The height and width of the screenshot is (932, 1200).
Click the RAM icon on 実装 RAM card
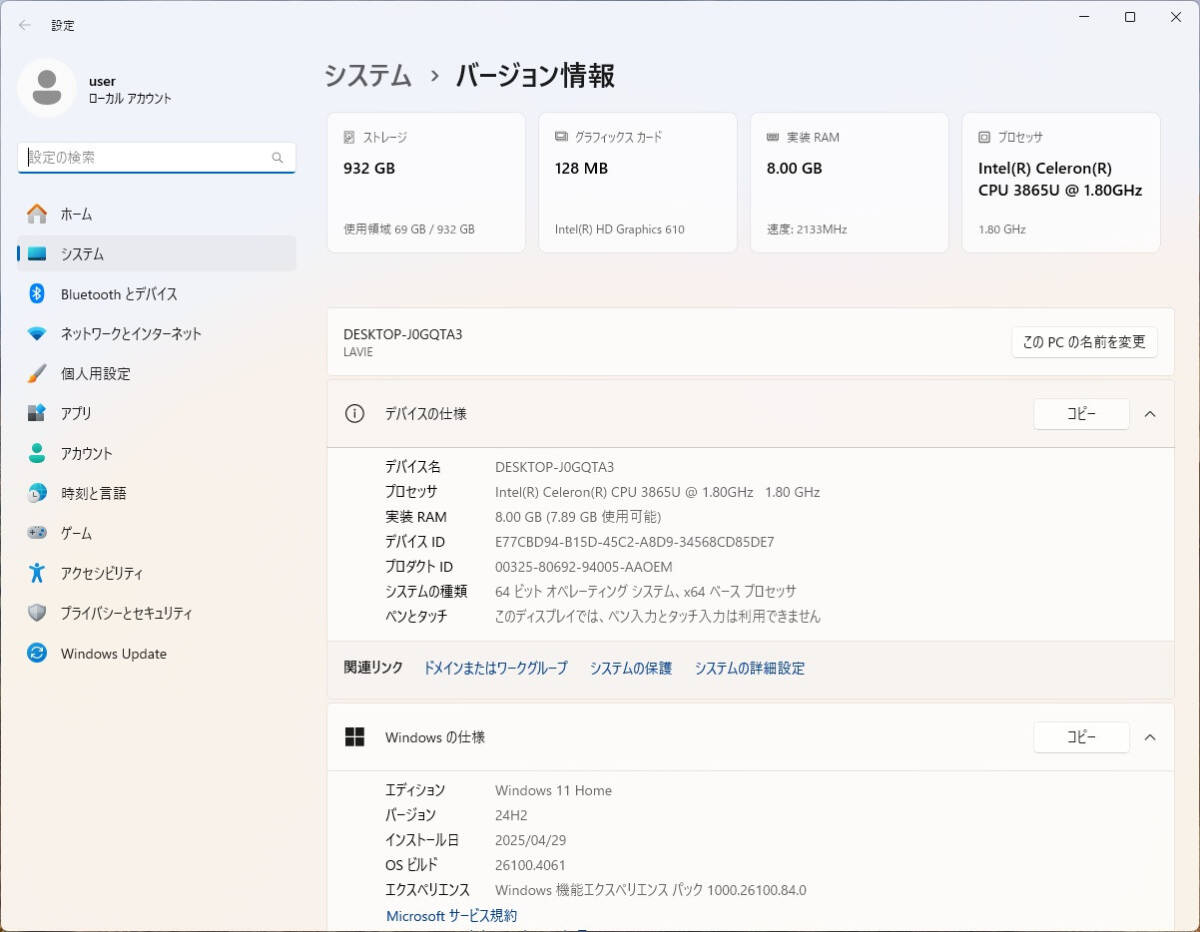tap(773, 137)
